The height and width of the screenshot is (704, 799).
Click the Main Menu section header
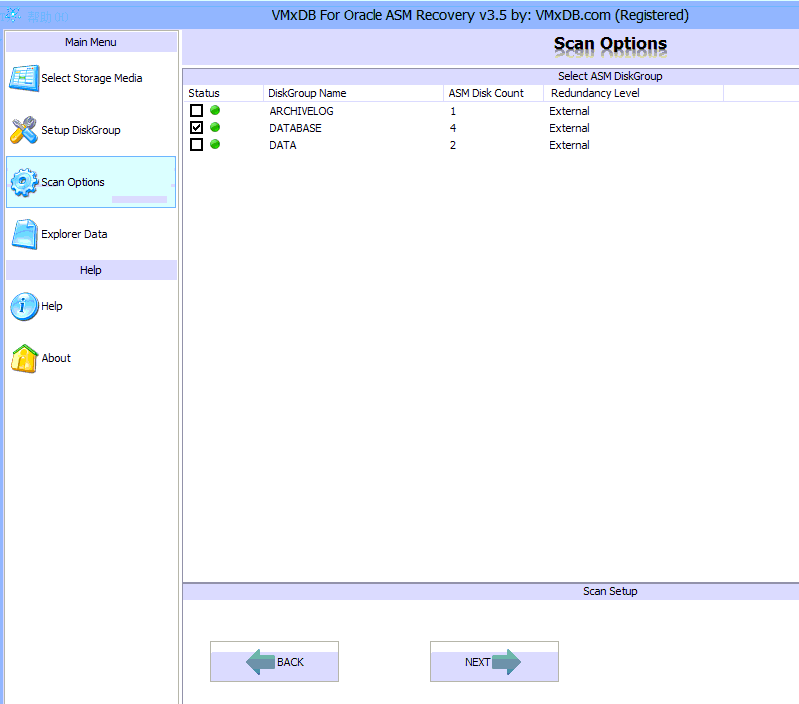pos(91,42)
